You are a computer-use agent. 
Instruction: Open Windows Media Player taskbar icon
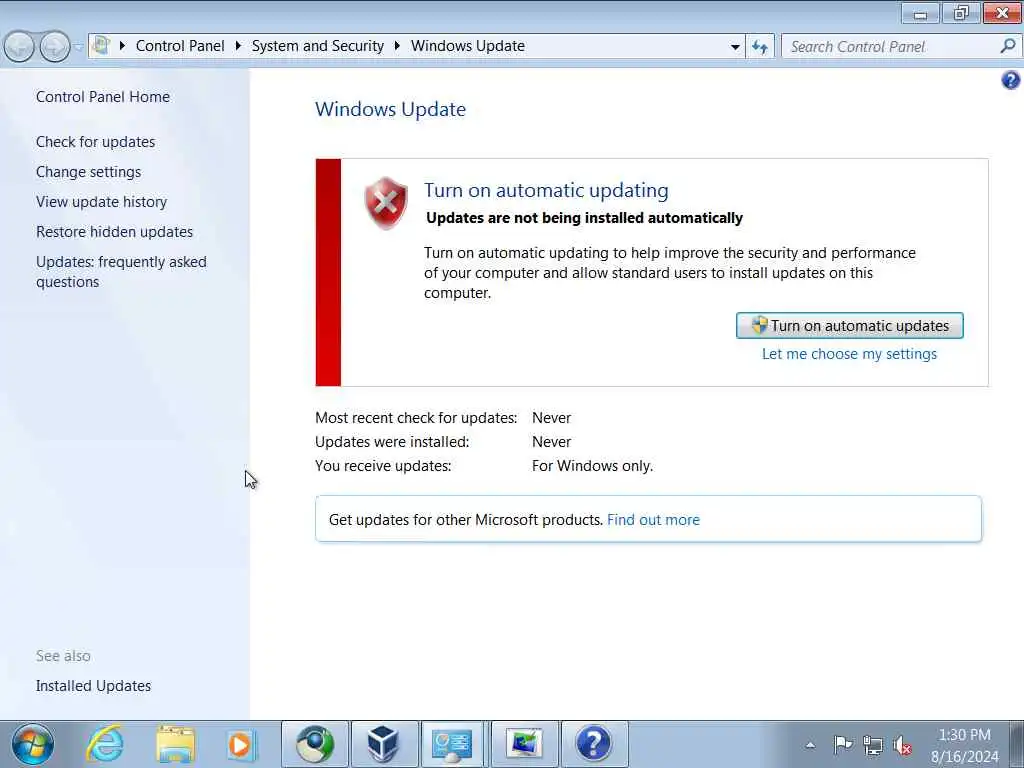point(241,744)
